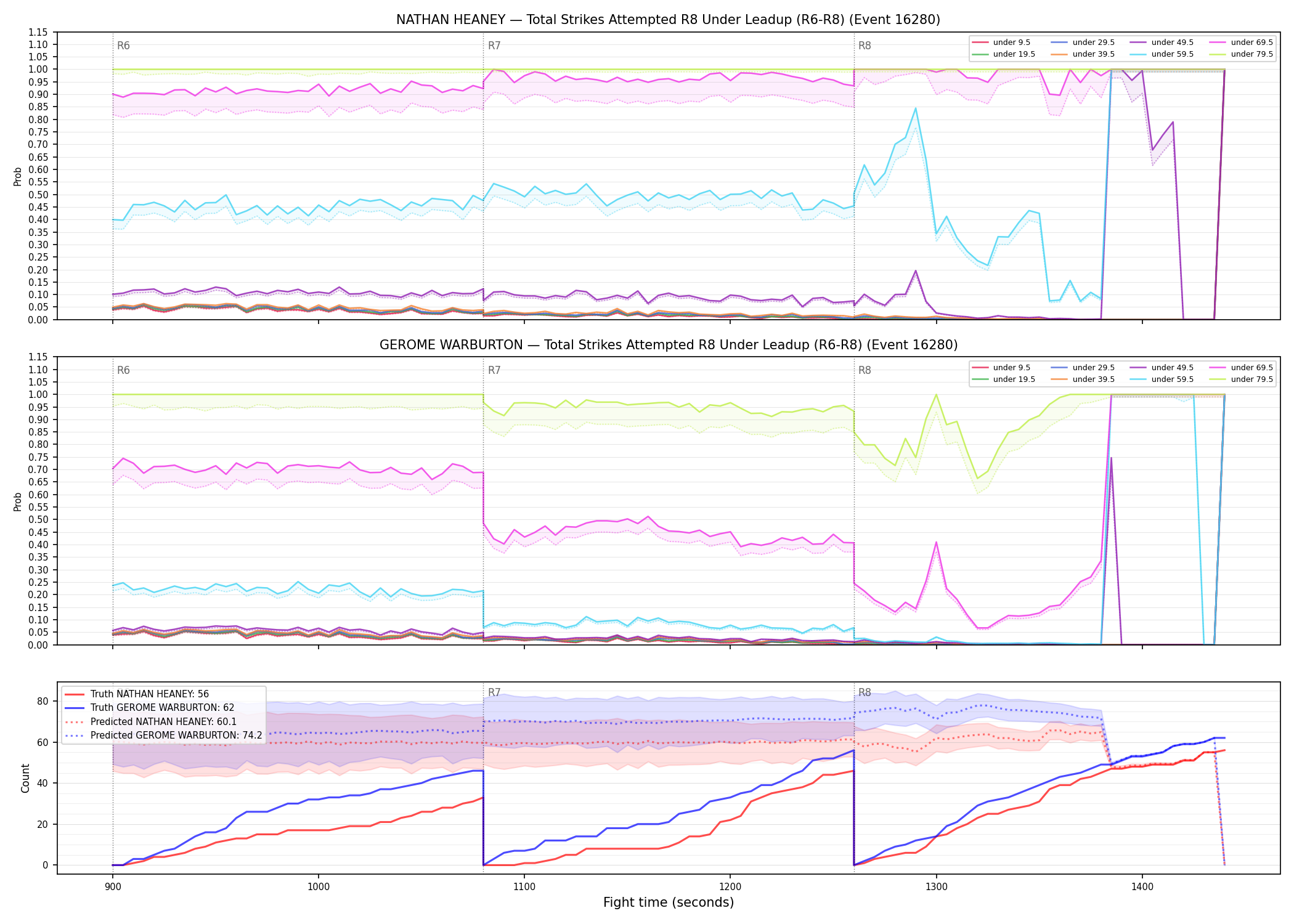Click the NATHAN HEANEY chart title
1294x924 pixels.
tap(668, 20)
